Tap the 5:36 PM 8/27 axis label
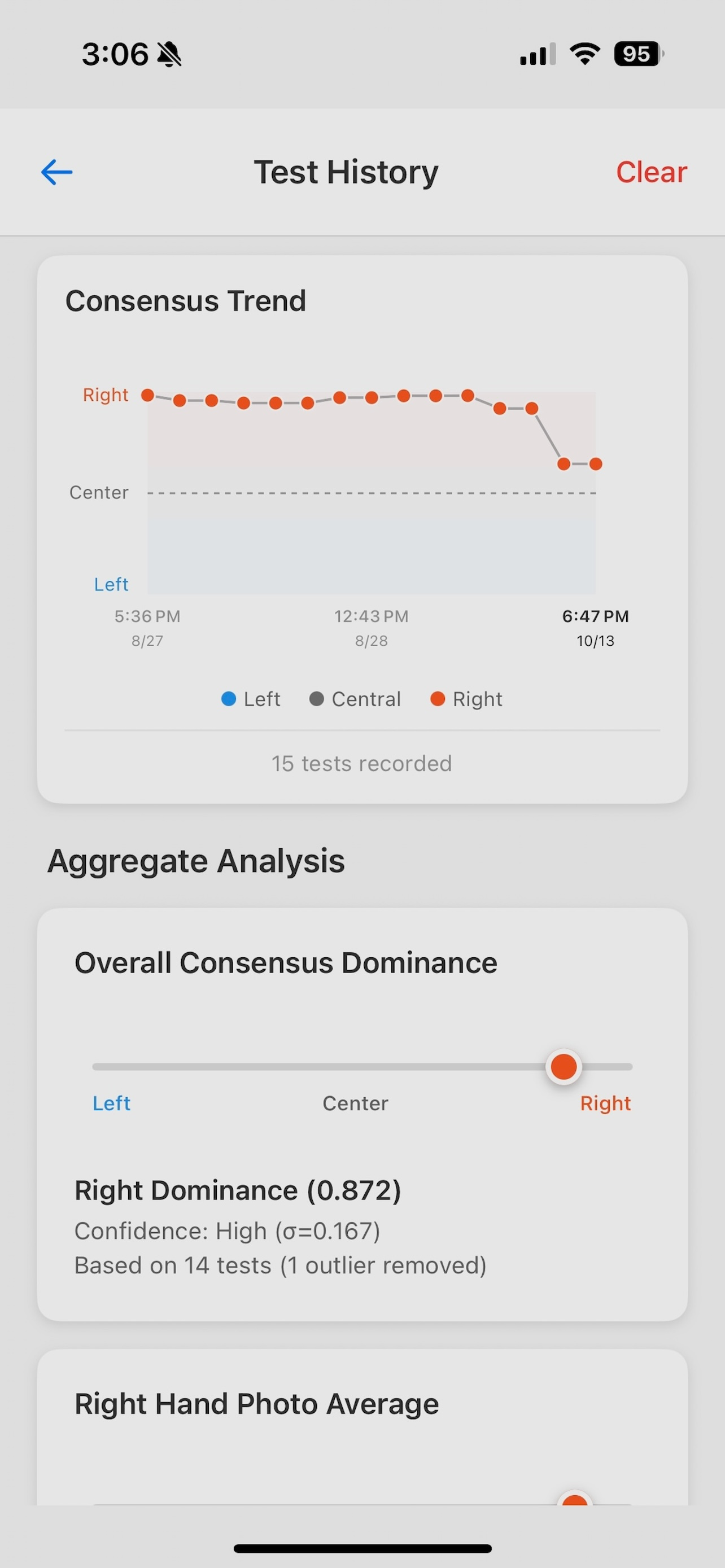 click(147, 628)
